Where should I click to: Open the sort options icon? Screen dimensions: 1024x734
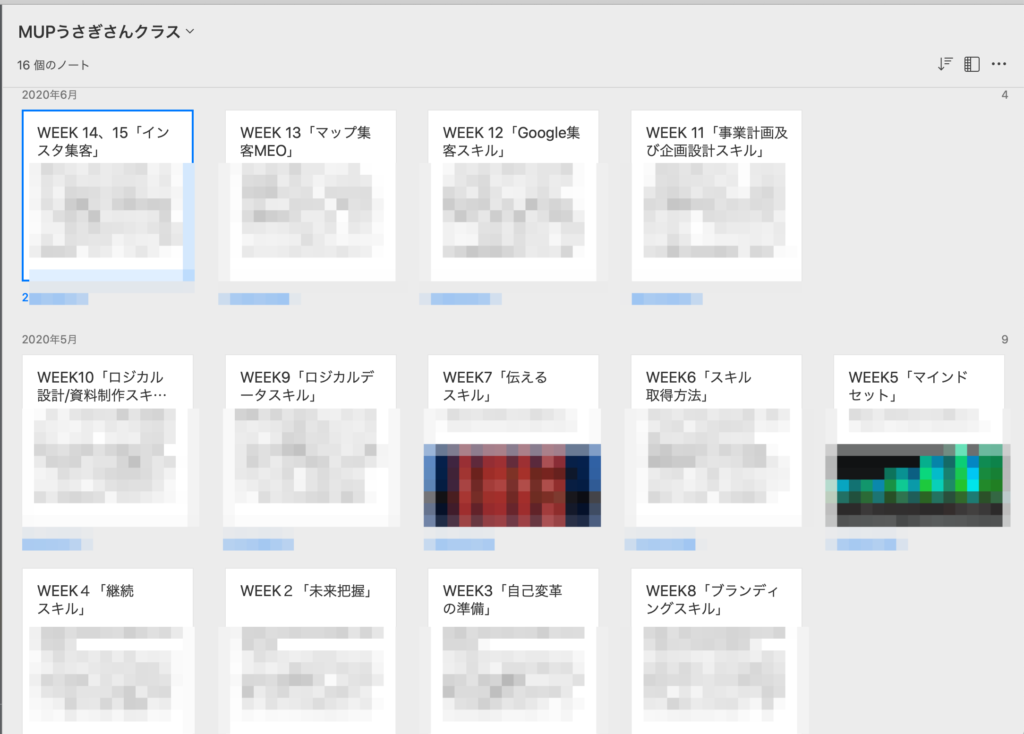(x=945, y=64)
